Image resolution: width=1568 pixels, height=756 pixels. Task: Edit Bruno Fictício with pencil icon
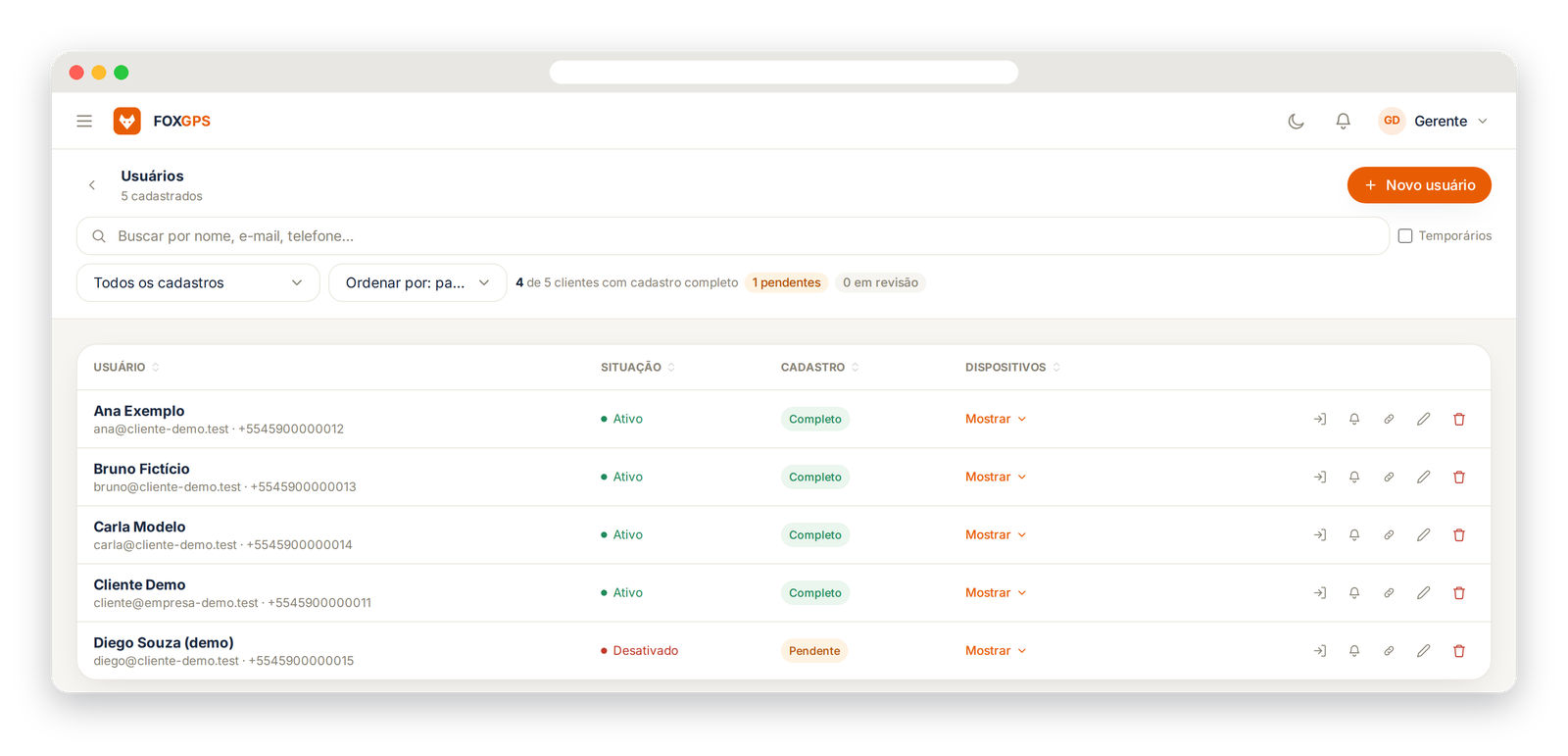pos(1424,478)
